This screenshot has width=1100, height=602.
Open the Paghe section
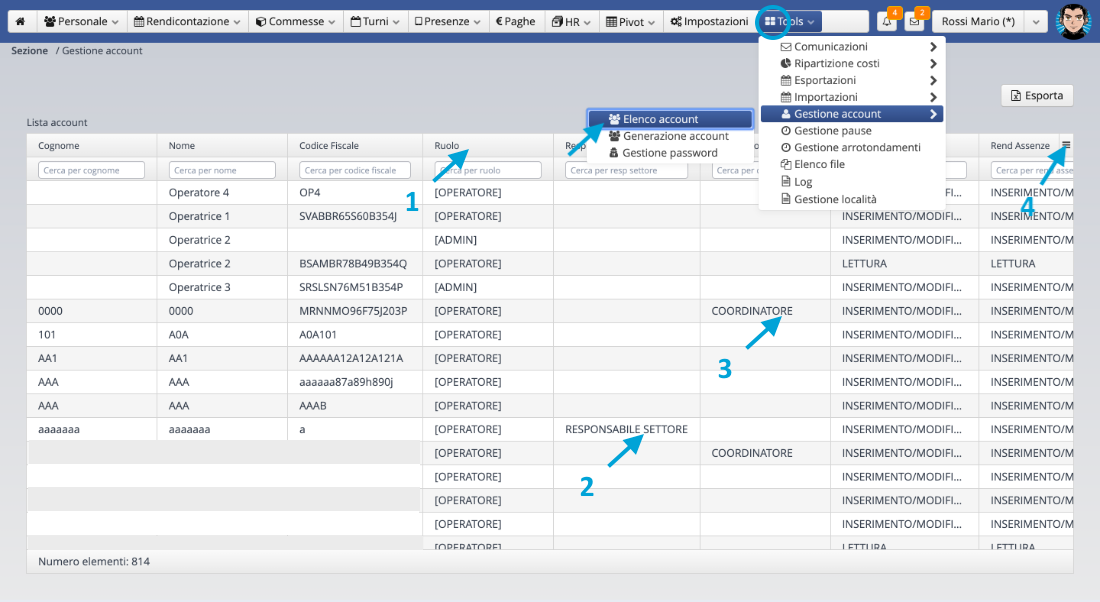point(515,21)
